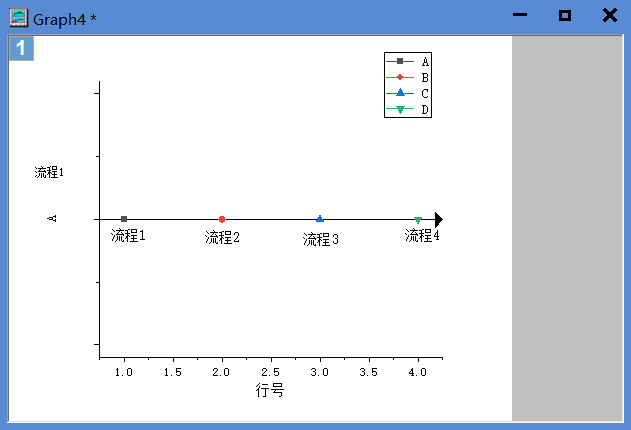631x430 pixels.
Task: Click legend text C
Action: coord(425,94)
